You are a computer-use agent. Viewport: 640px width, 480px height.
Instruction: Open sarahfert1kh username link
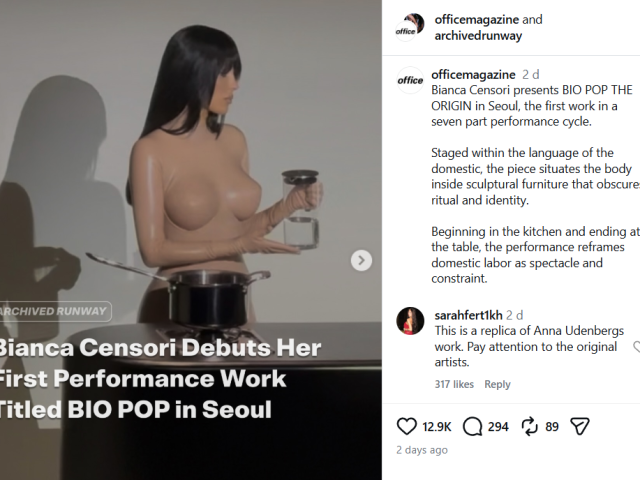point(469,315)
